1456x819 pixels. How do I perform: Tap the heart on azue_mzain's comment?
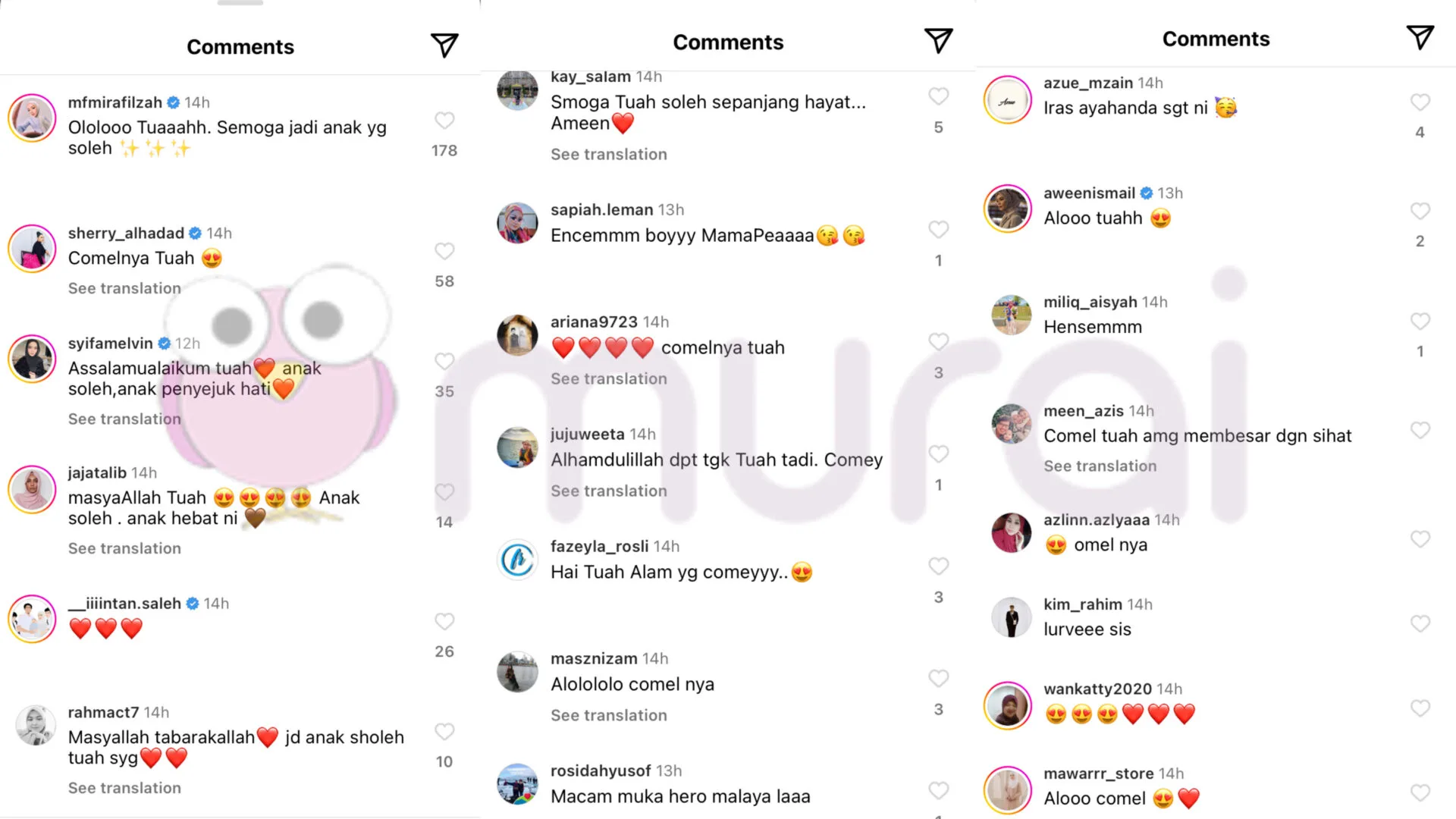[x=1420, y=102]
